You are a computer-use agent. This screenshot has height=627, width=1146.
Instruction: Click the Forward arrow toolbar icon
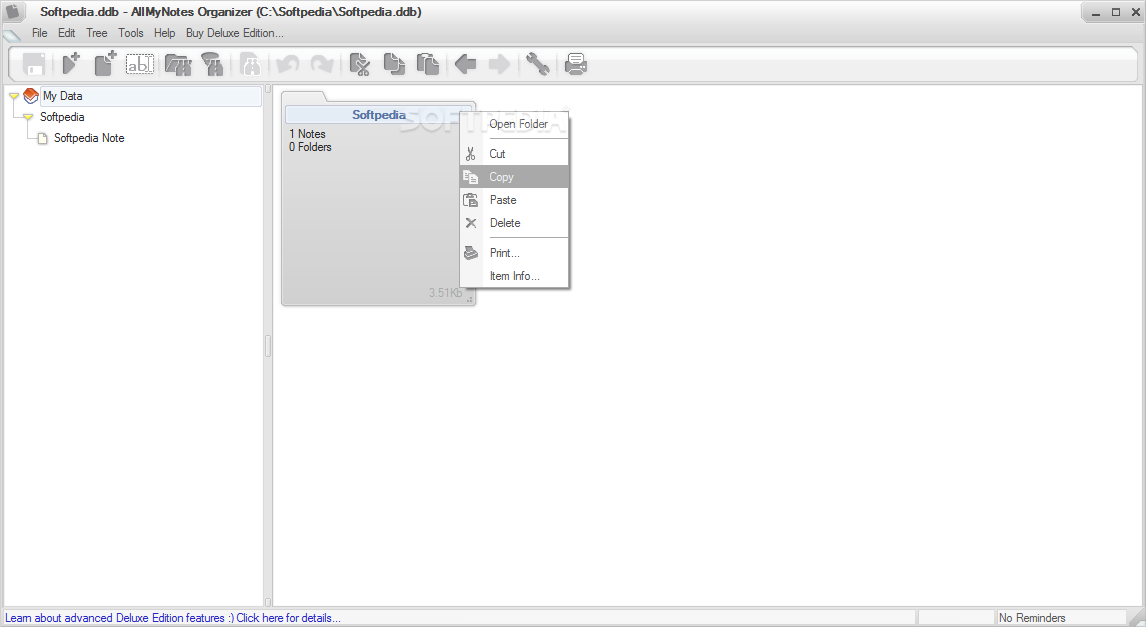click(500, 64)
